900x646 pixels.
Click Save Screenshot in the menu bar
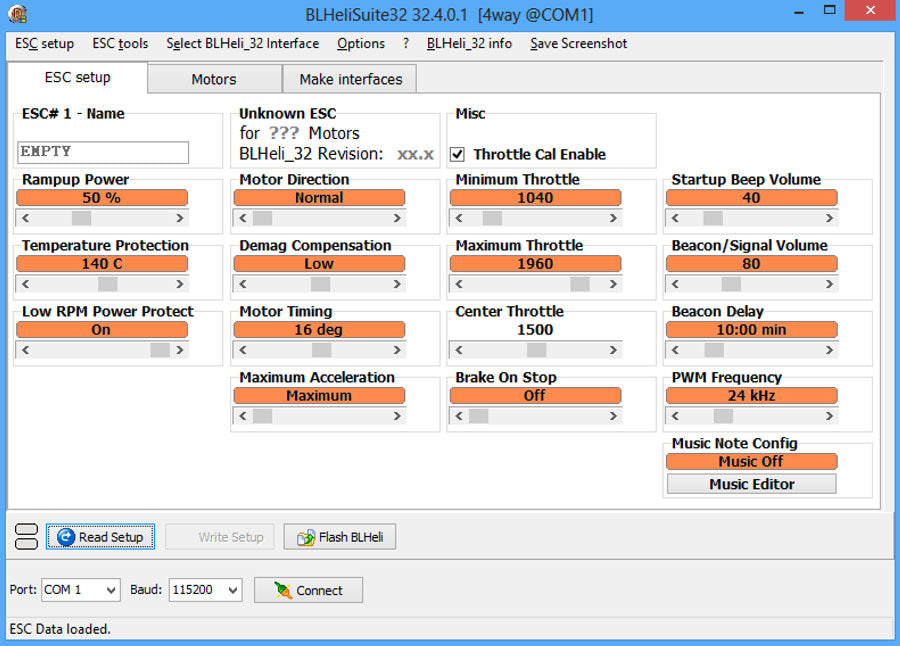click(x=578, y=44)
